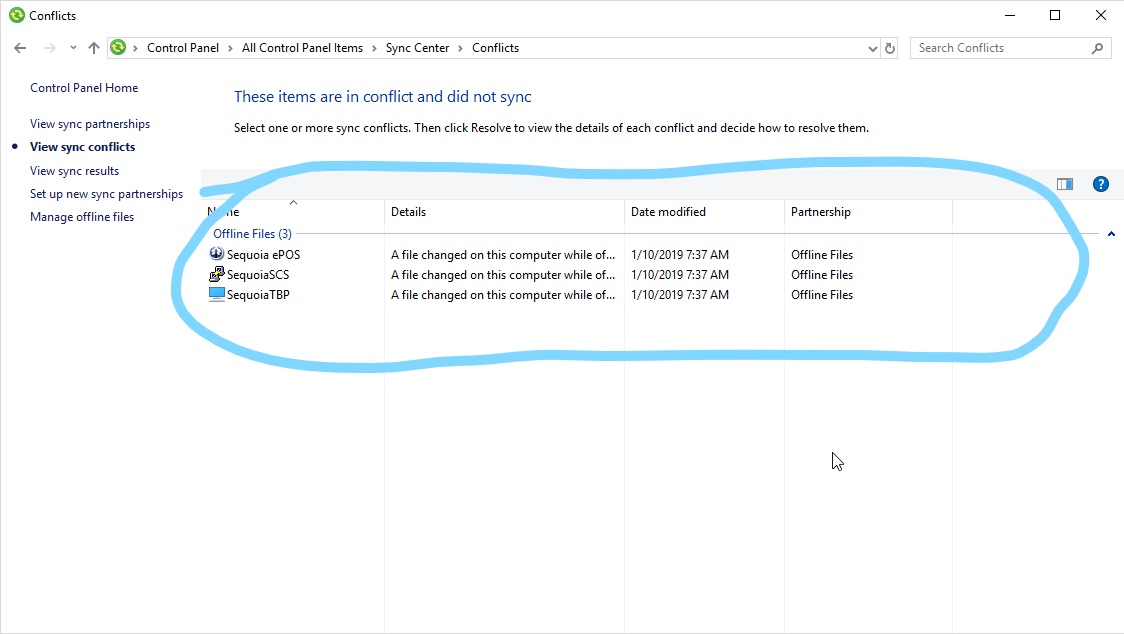1124x634 pixels.
Task: Click the SequoiaSCS file icon
Action: click(x=217, y=274)
